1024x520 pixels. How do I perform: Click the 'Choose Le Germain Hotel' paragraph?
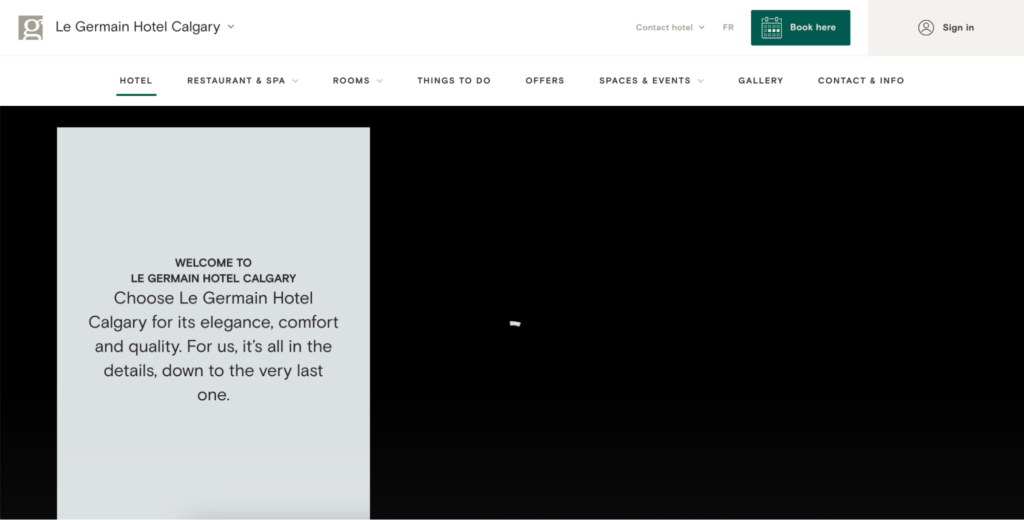pyautogui.click(x=214, y=346)
